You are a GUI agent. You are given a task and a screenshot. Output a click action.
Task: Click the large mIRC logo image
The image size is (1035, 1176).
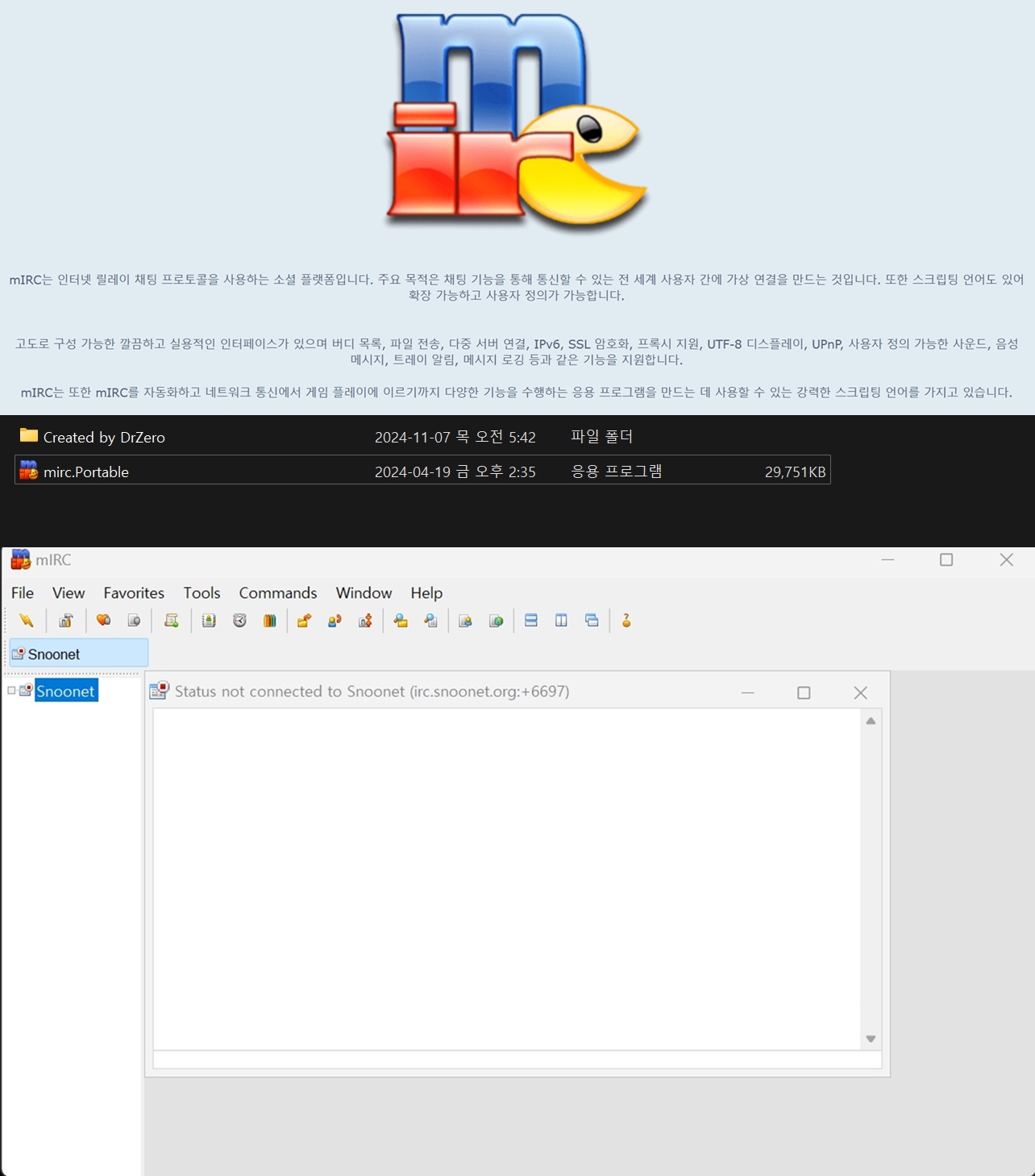click(x=516, y=121)
